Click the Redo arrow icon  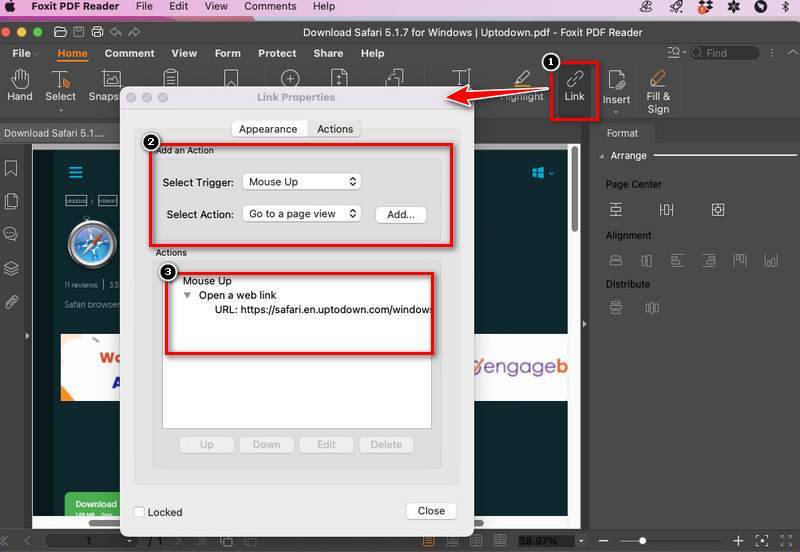[x=134, y=32]
